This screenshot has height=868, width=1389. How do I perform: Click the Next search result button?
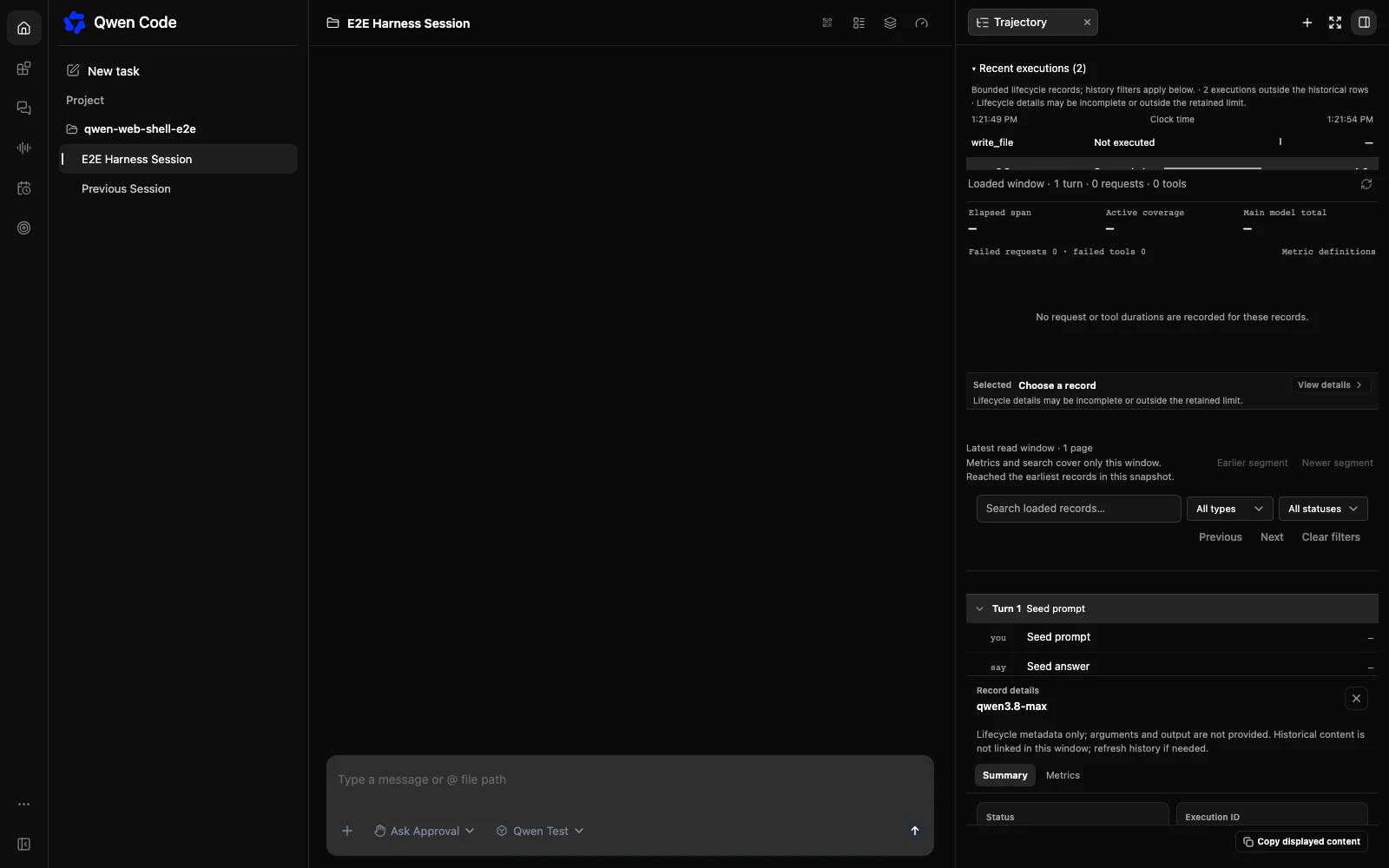tap(1272, 537)
